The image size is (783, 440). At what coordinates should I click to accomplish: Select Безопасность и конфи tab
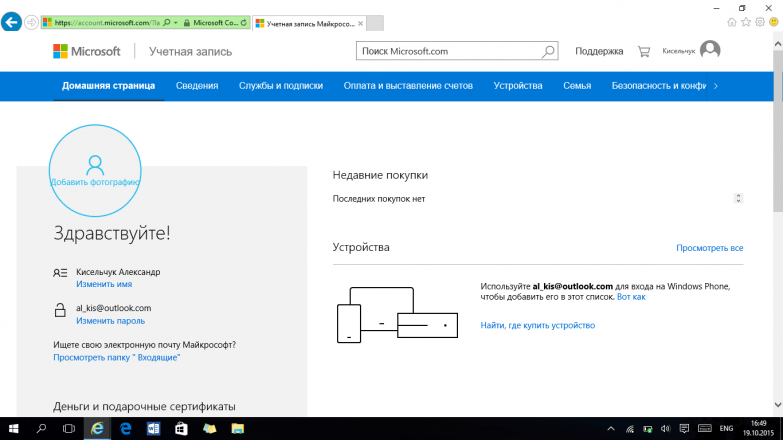[x=659, y=86]
